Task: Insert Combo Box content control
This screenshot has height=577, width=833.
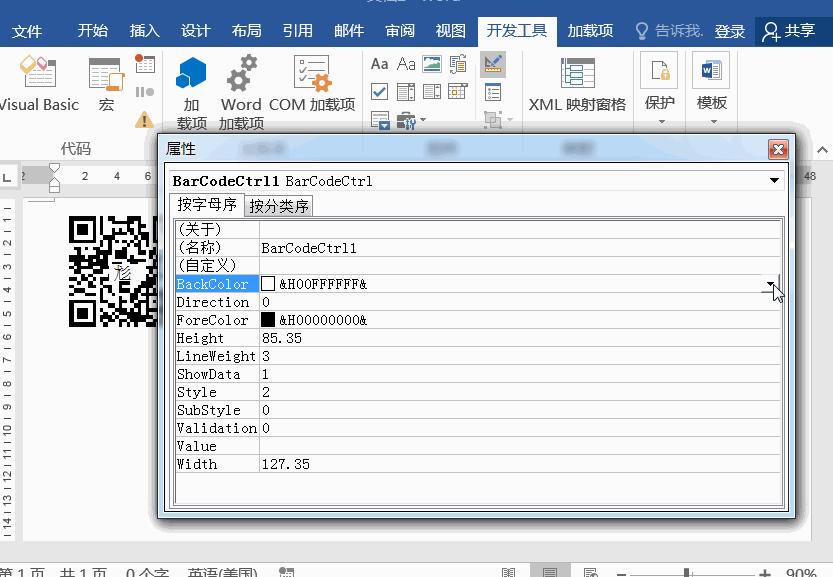Action: (x=406, y=91)
